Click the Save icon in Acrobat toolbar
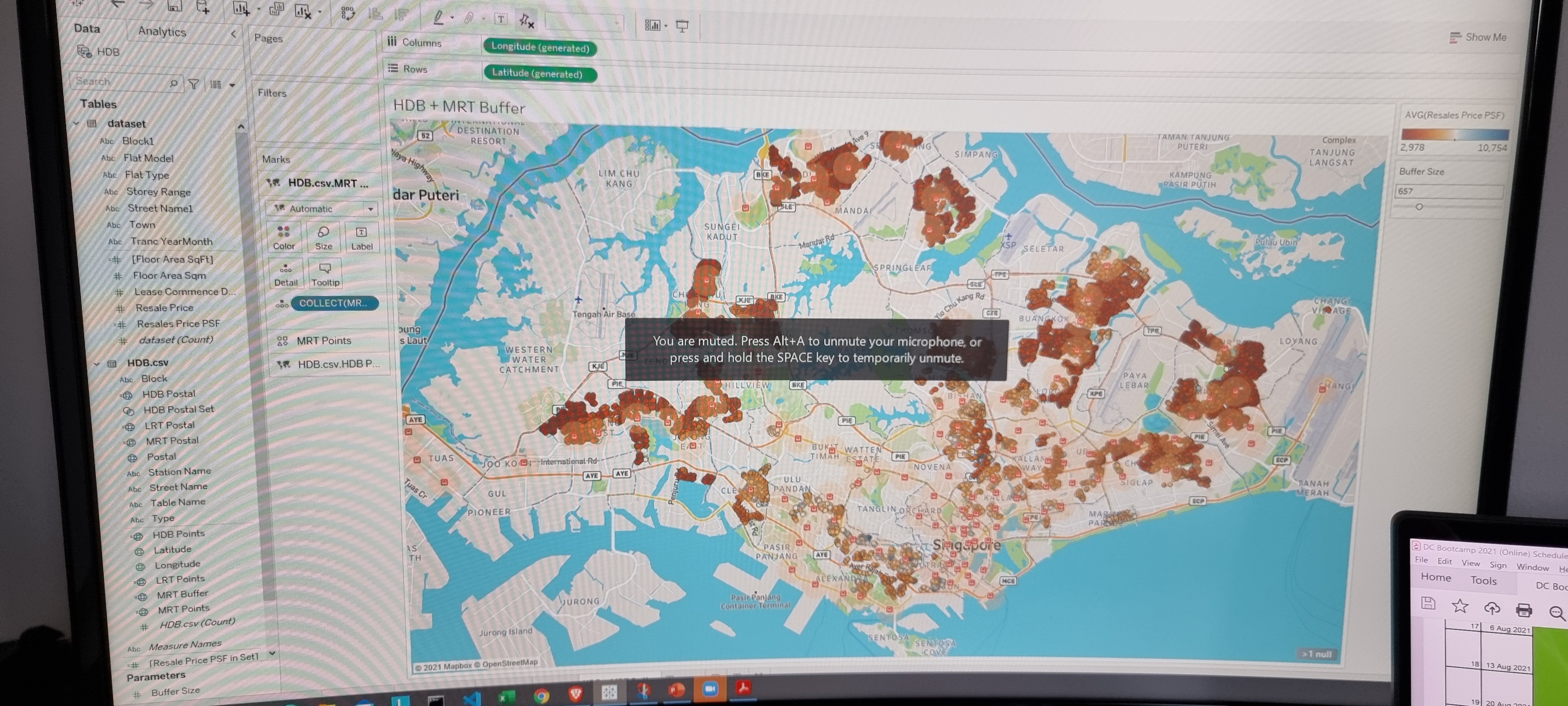This screenshot has height=706, width=1568. (x=1428, y=603)
